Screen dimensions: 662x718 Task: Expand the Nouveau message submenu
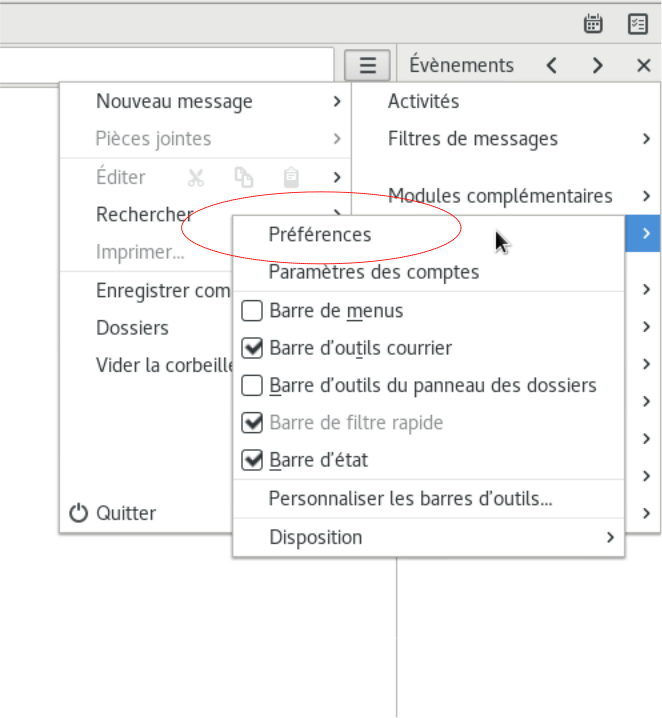tap(206, 101)
